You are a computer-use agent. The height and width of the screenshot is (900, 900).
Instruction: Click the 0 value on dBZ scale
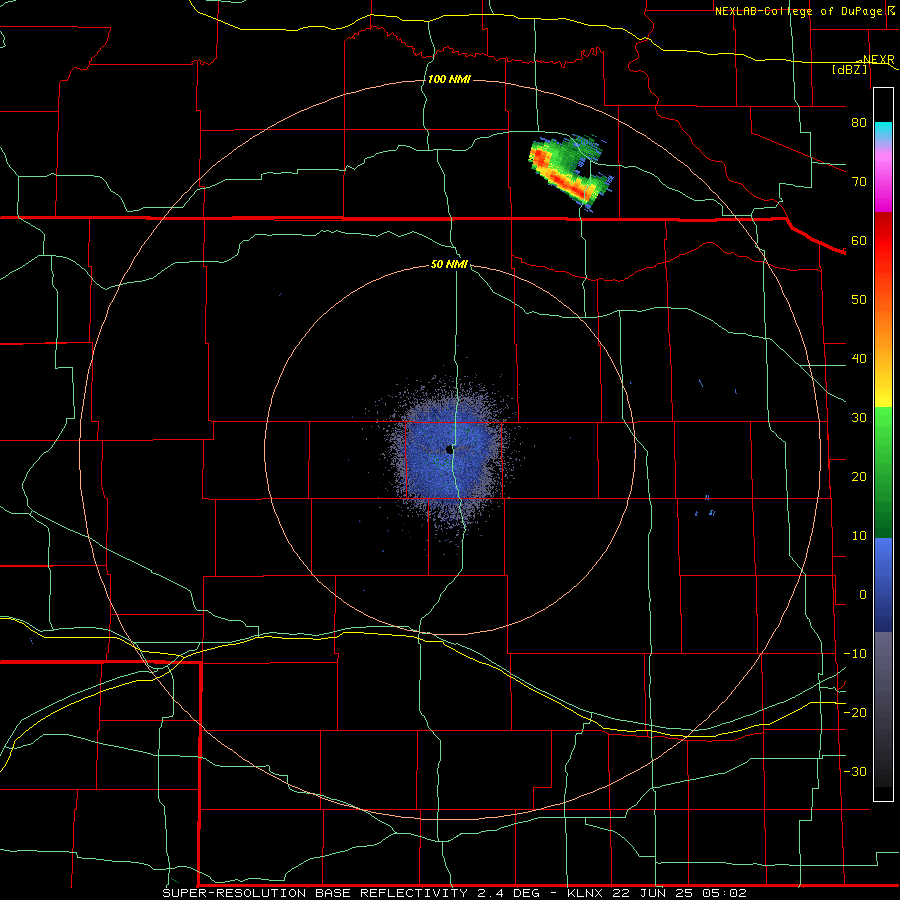(863, 595)
